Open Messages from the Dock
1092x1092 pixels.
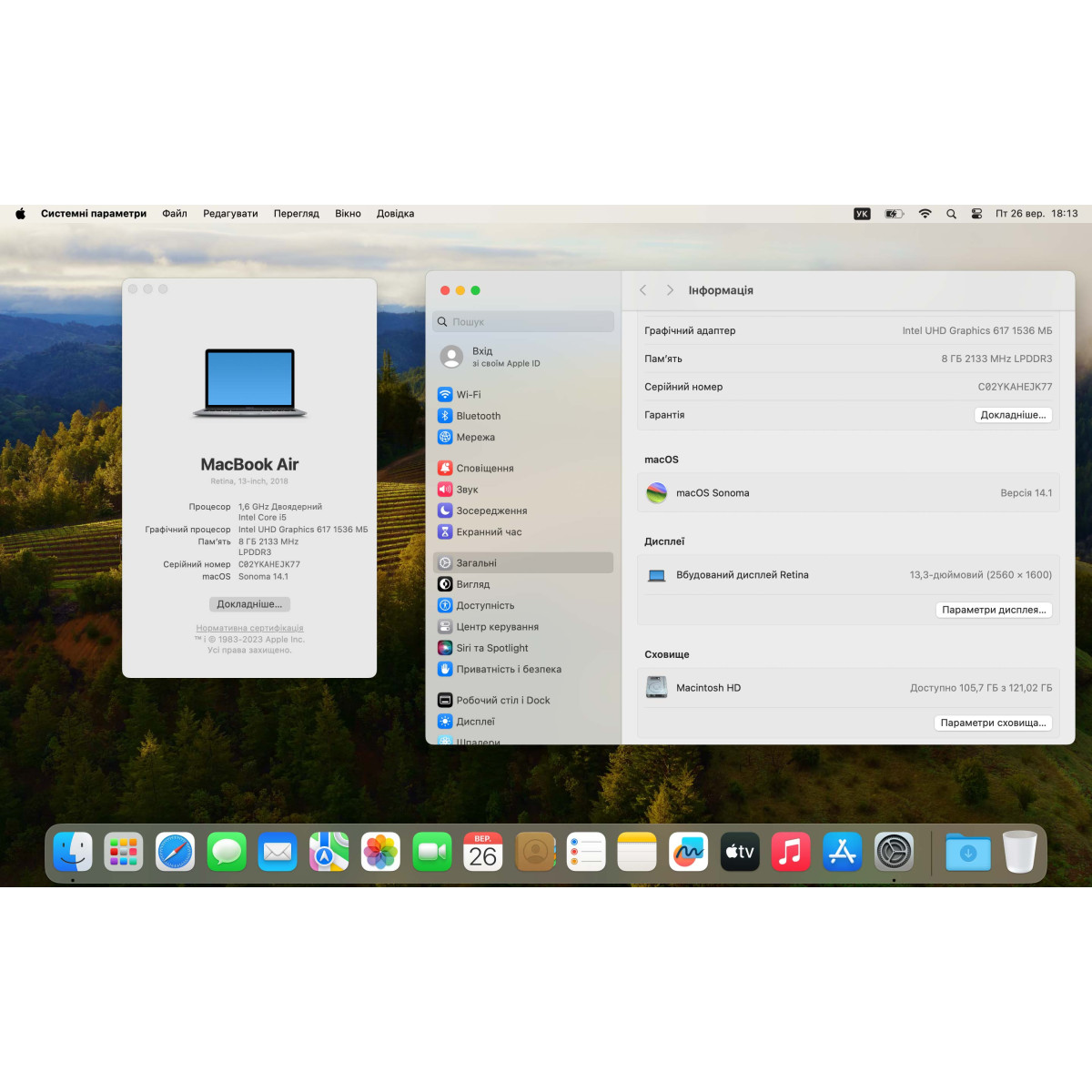[x=227, y=852]
